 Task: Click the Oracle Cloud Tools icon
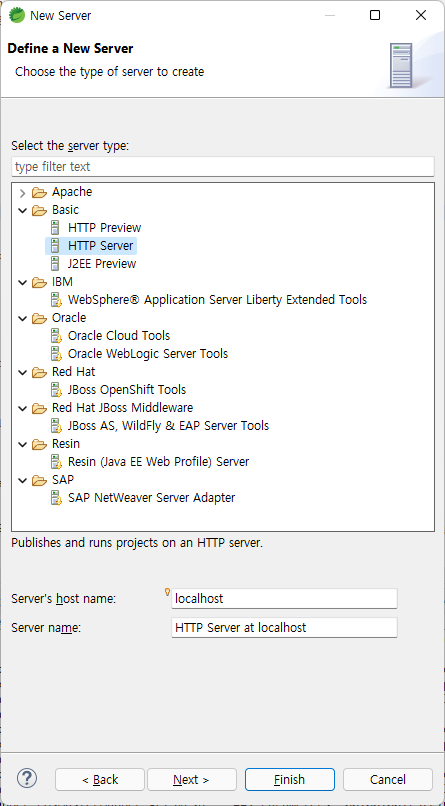[x=56, y=336]
